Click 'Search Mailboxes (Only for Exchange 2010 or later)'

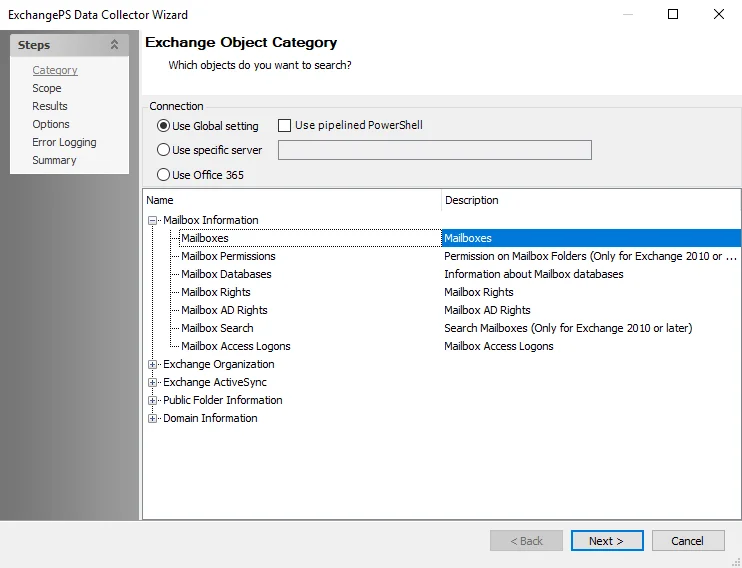click(x=568, y=328)
